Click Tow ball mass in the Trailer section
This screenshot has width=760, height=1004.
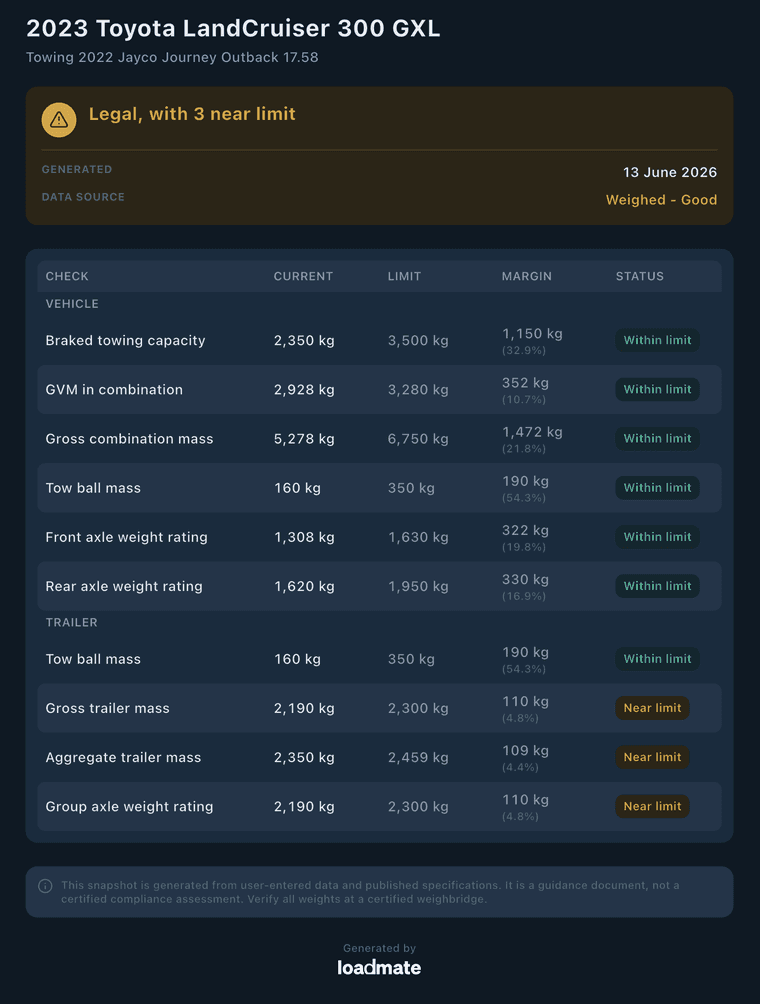click(x=93, y=659)
